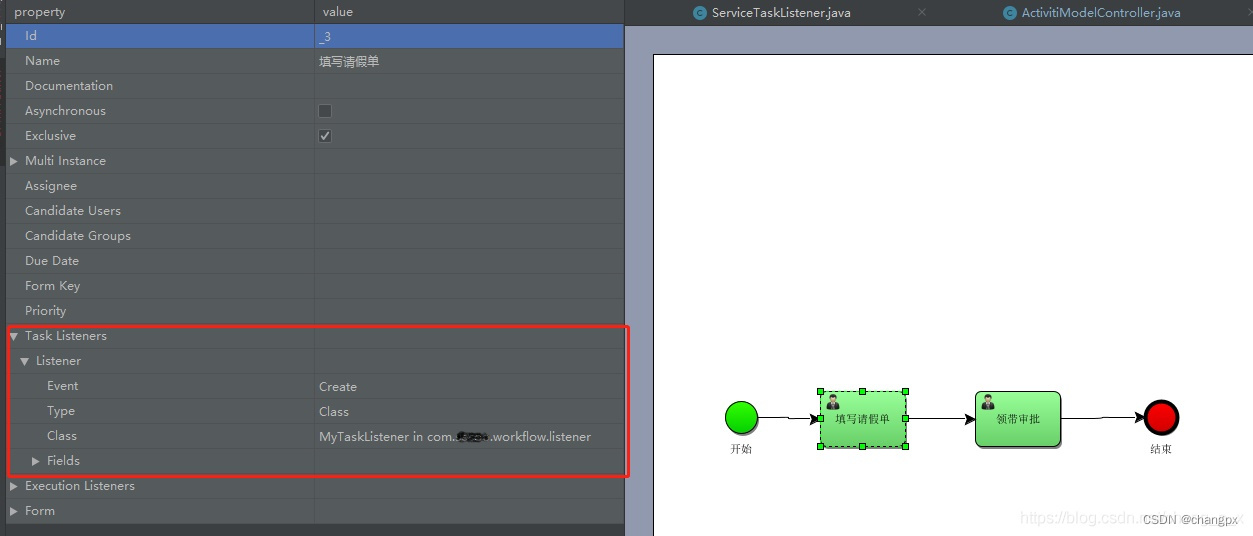
Task: Click the Java class icon on ActivitiModelController tab
Action: coord(1010,13)
